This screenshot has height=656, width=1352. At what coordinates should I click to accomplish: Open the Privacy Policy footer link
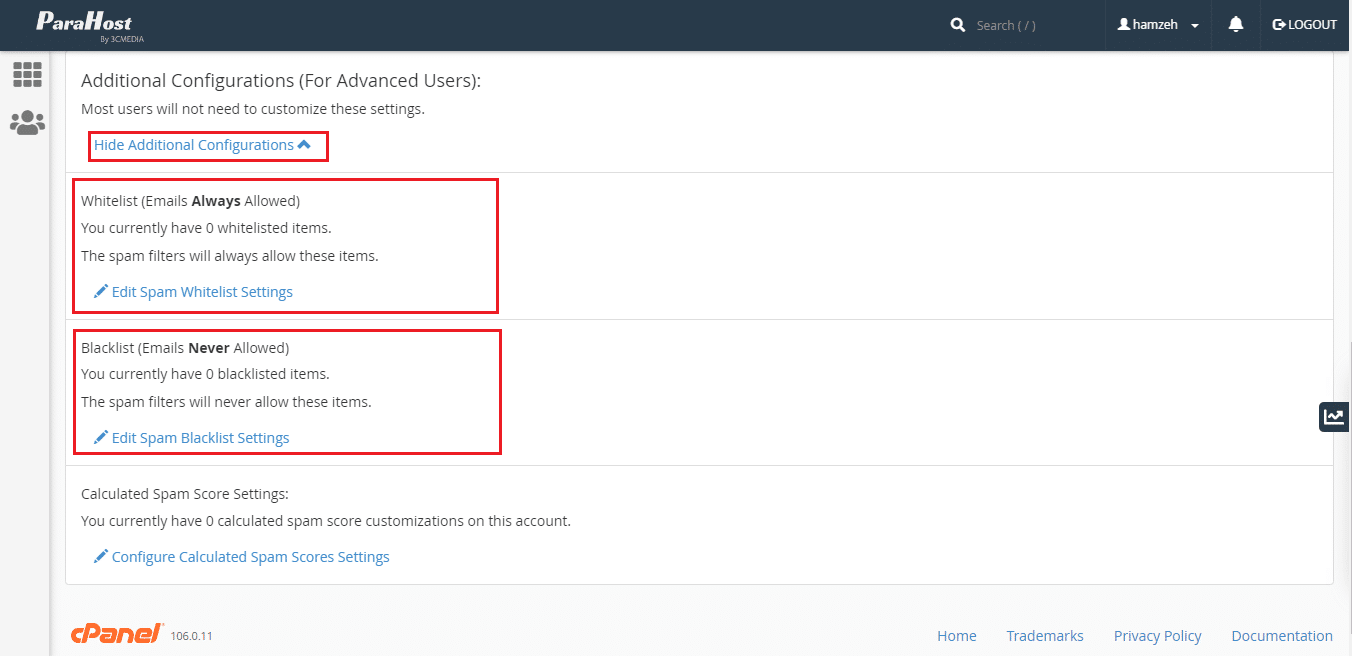pyautogui.click(x=1157, y=636)
